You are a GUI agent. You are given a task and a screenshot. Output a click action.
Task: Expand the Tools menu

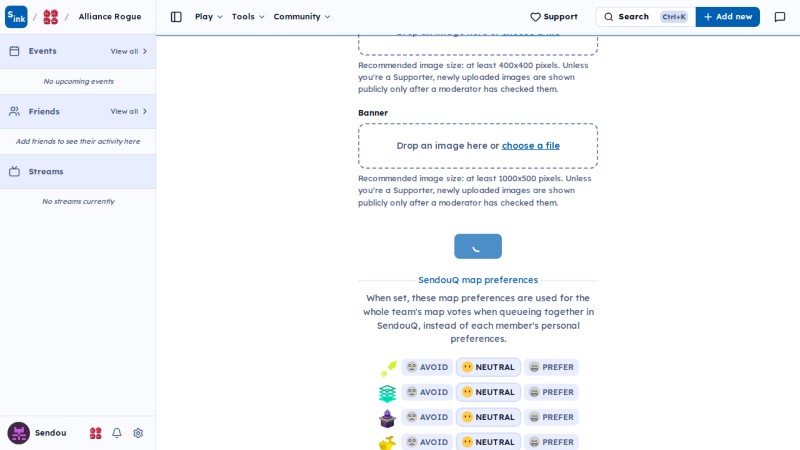click(x=248, y=17)
